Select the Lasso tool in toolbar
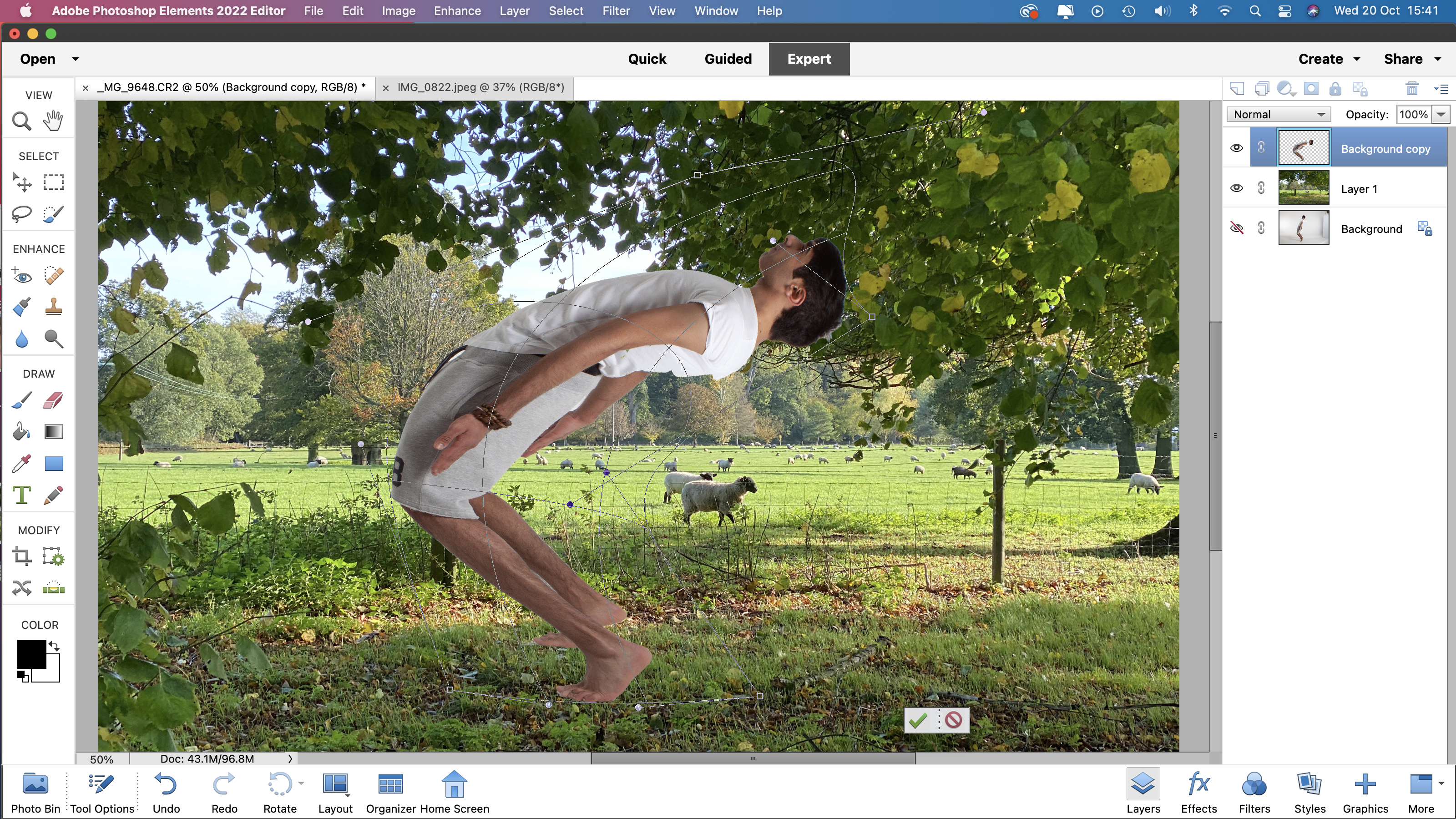Viewport: 1456px width, 819px height. [22, 214]
